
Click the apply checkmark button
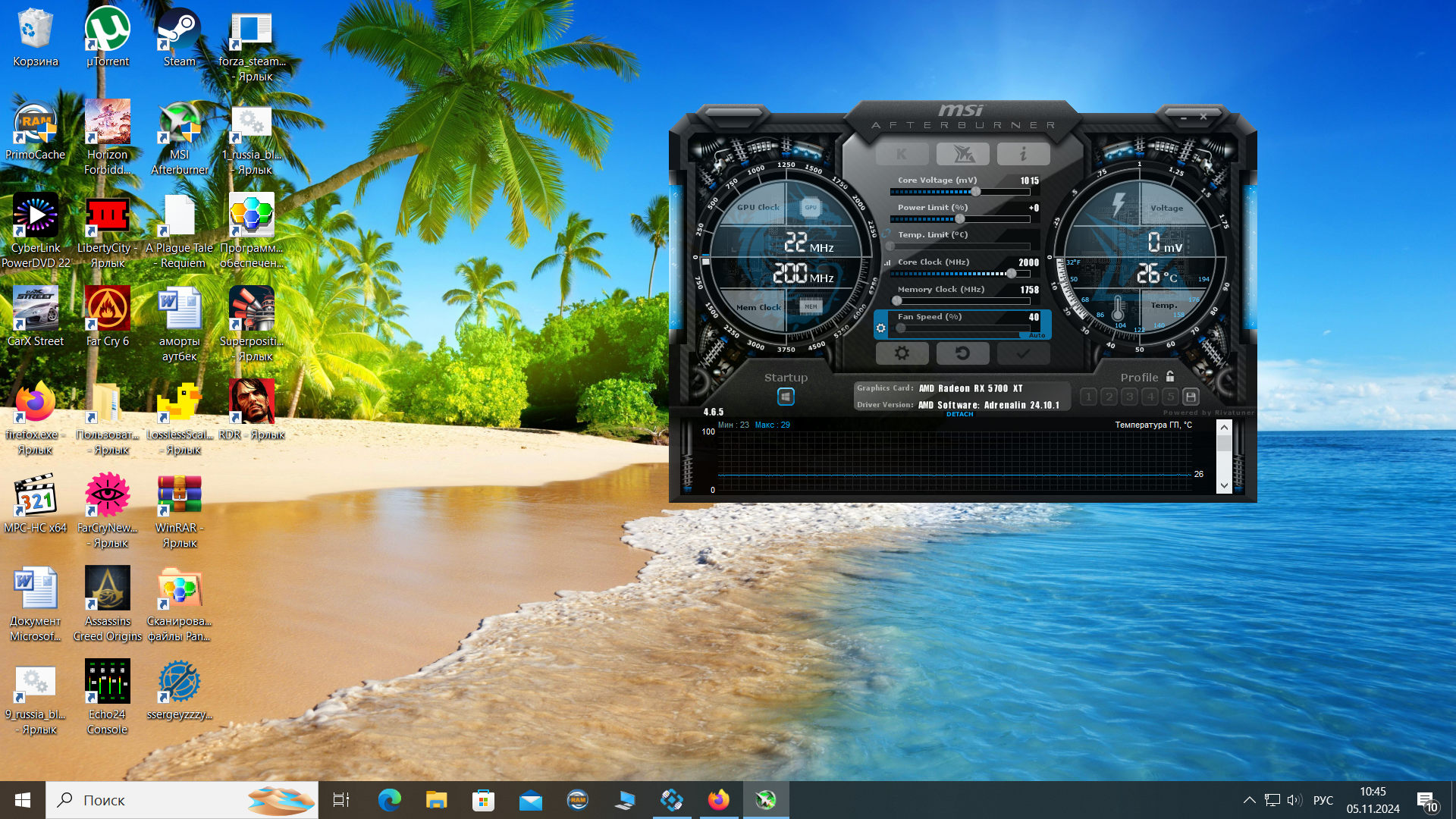pos(1023,353)
